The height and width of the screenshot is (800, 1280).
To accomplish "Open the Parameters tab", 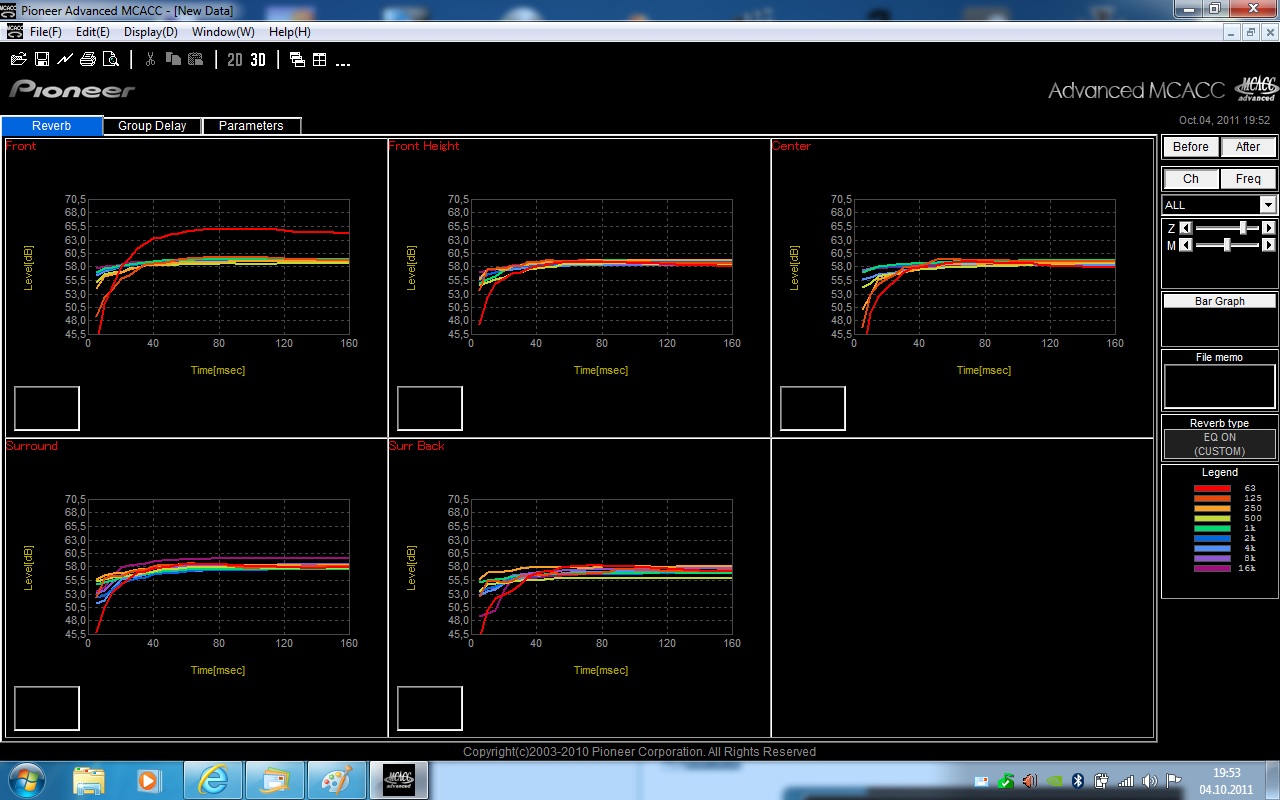I will (251, 126).
